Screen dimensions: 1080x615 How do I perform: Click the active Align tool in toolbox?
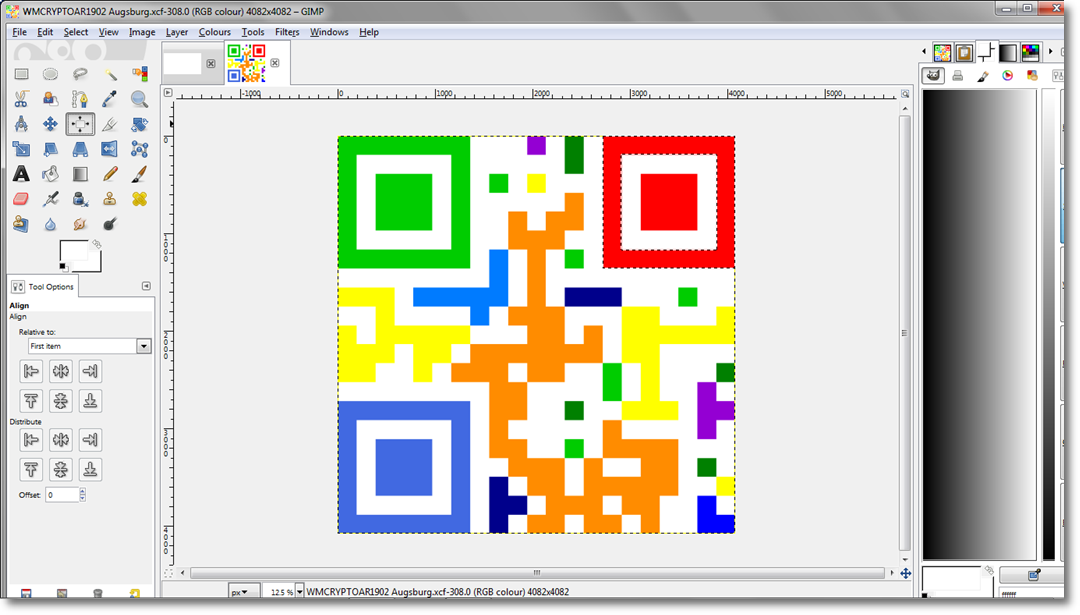pyautogui.click(x=80, y=124)
